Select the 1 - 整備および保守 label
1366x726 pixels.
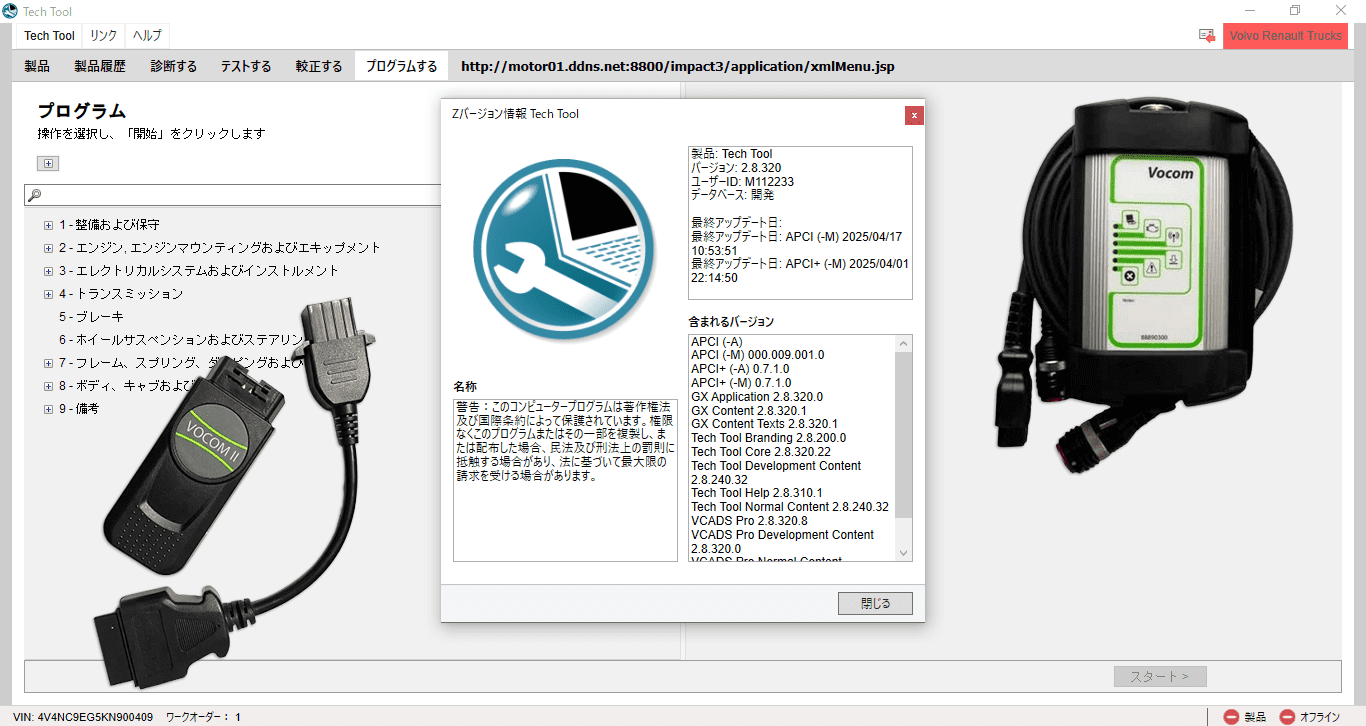pos(109,225)
